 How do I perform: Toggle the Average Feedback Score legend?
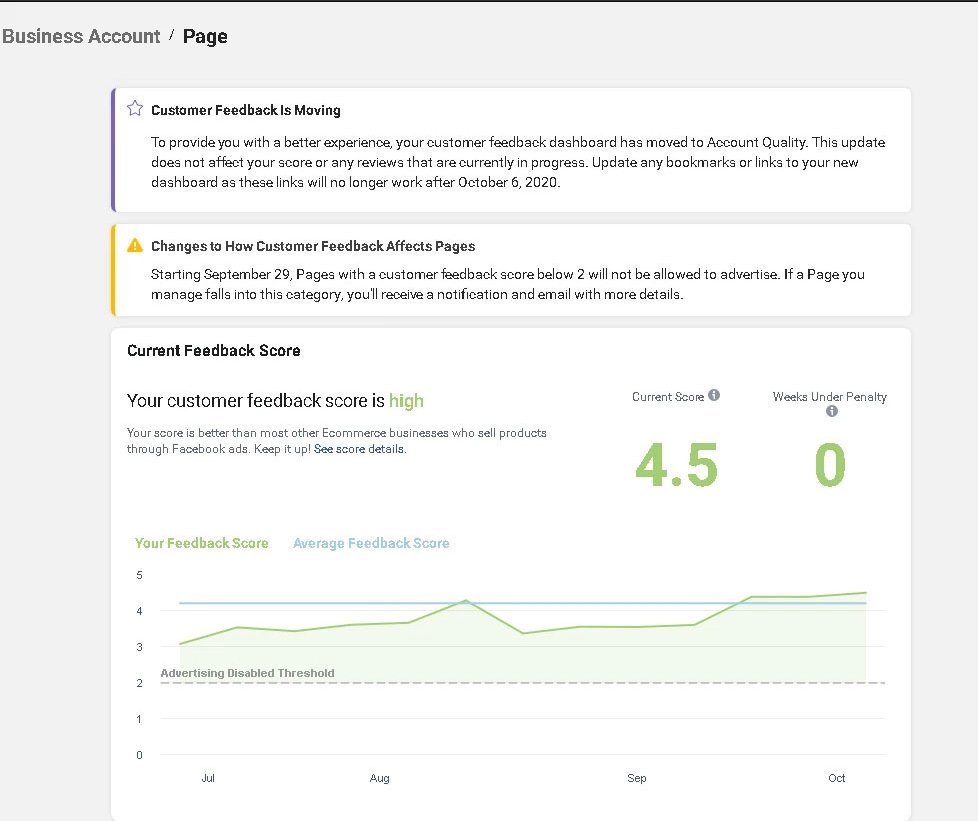[371, 543]
